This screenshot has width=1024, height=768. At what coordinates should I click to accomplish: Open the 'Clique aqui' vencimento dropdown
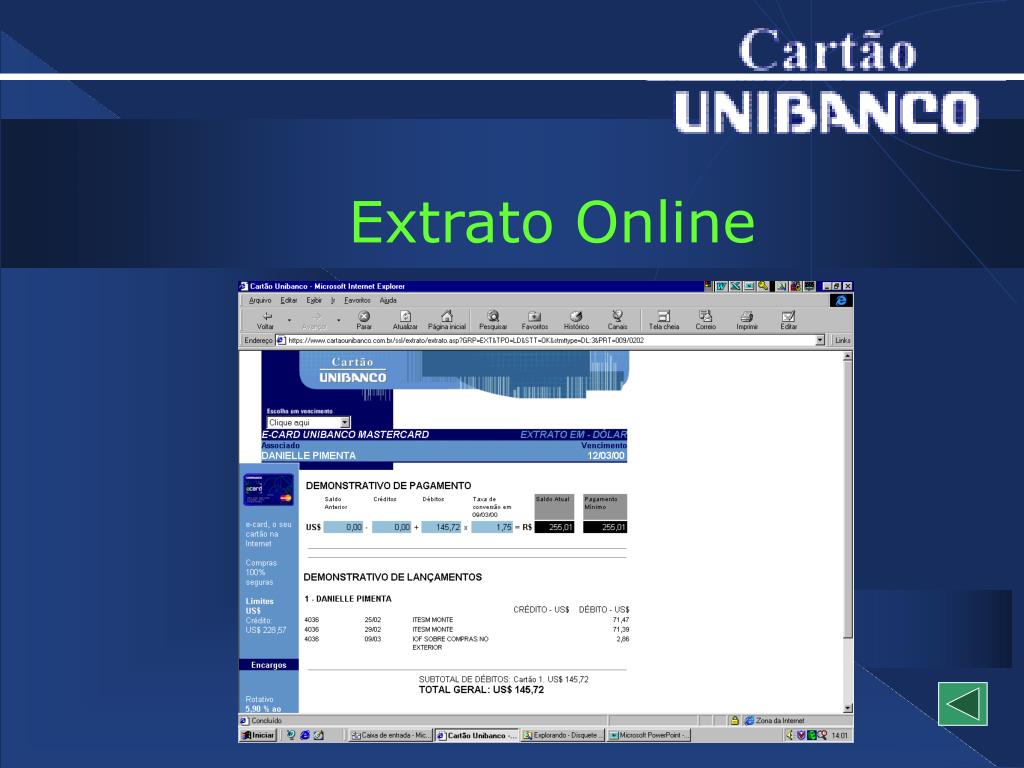(308, 423)
